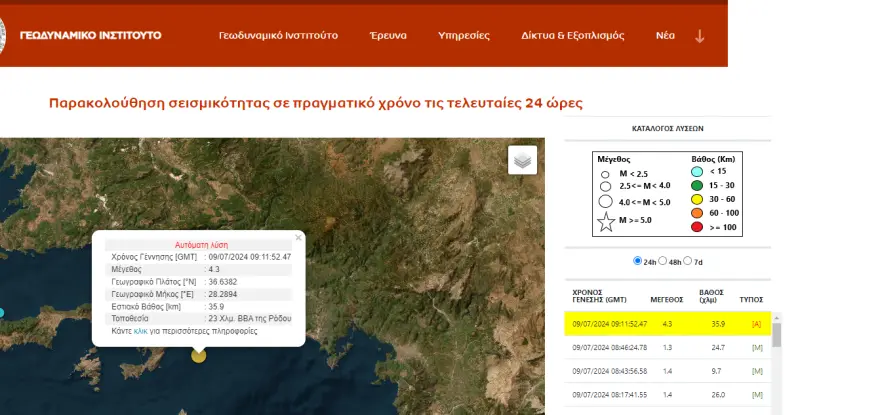
Task: Open the Υπηρεσίες menu
Action: click(x=464, y=36)
